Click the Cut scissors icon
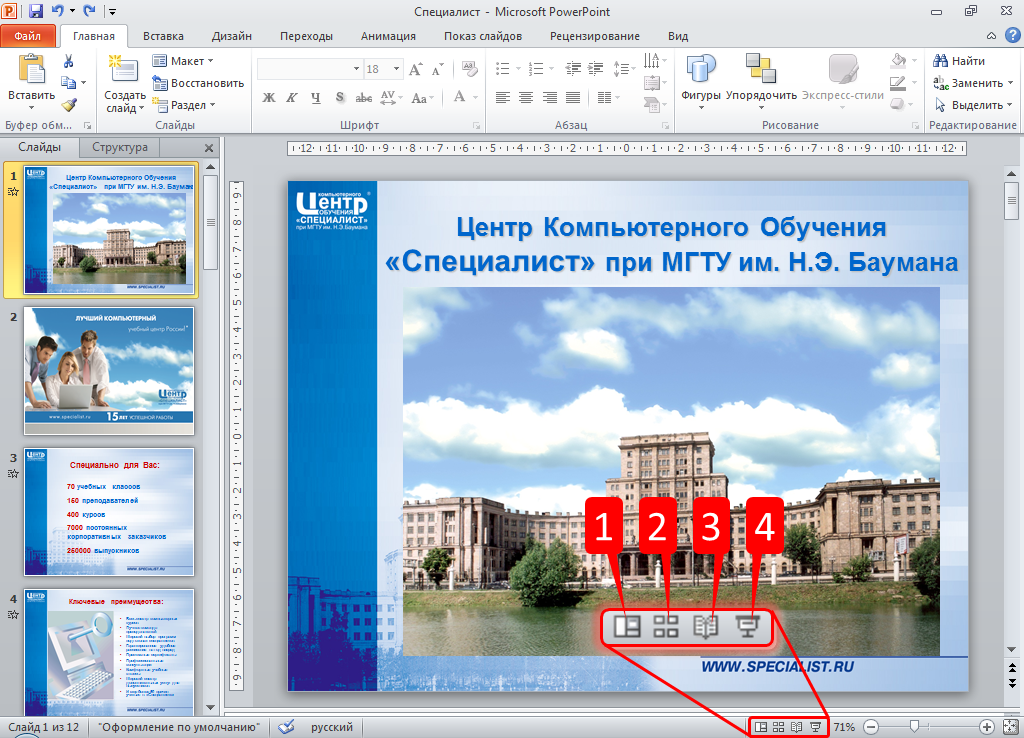 (68, 61)
